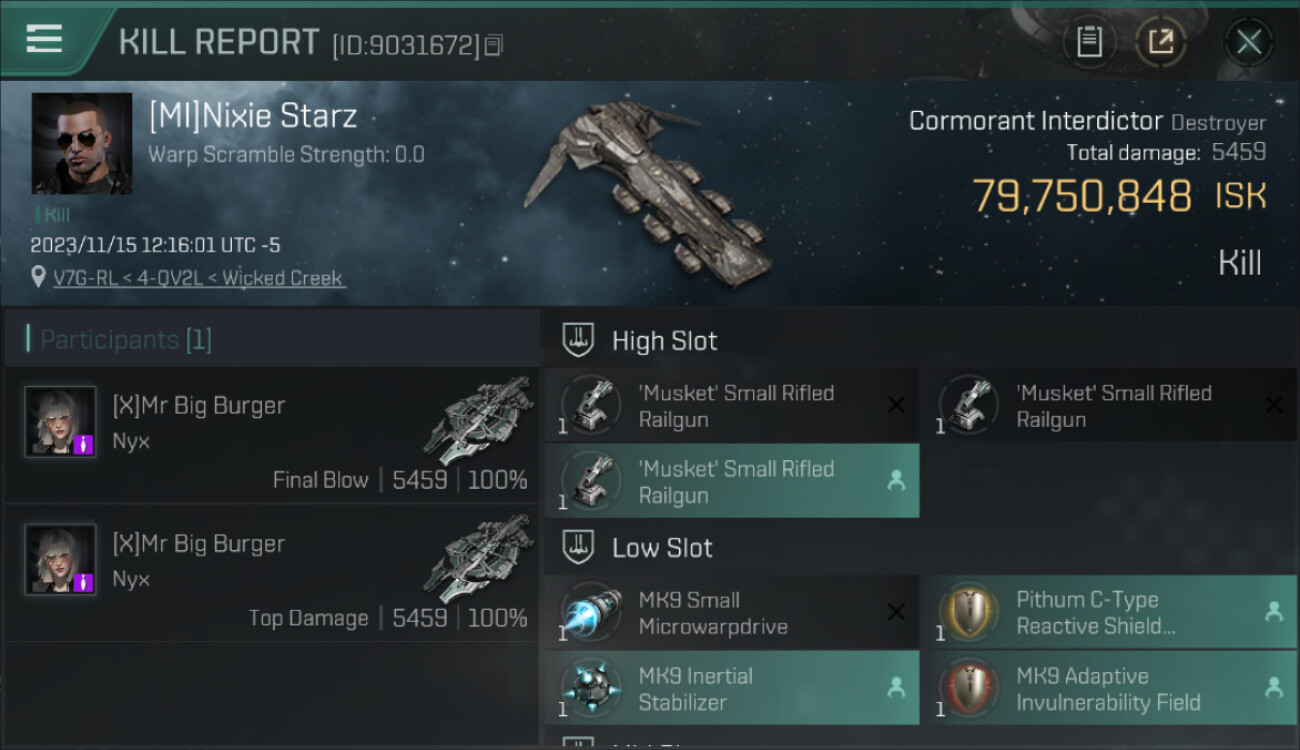
Task: Click the share kill report icon
Action: click(x=1160, y=42)
